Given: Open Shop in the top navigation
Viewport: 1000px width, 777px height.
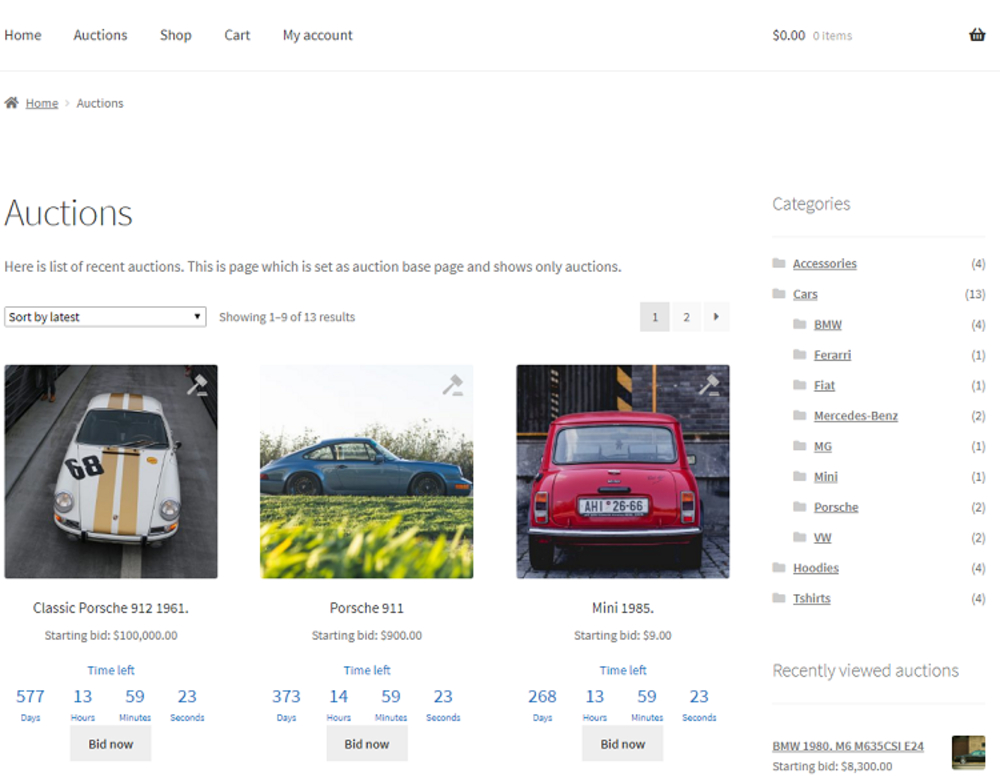Looking at the screenshot, I should click(x=175, y=35).
